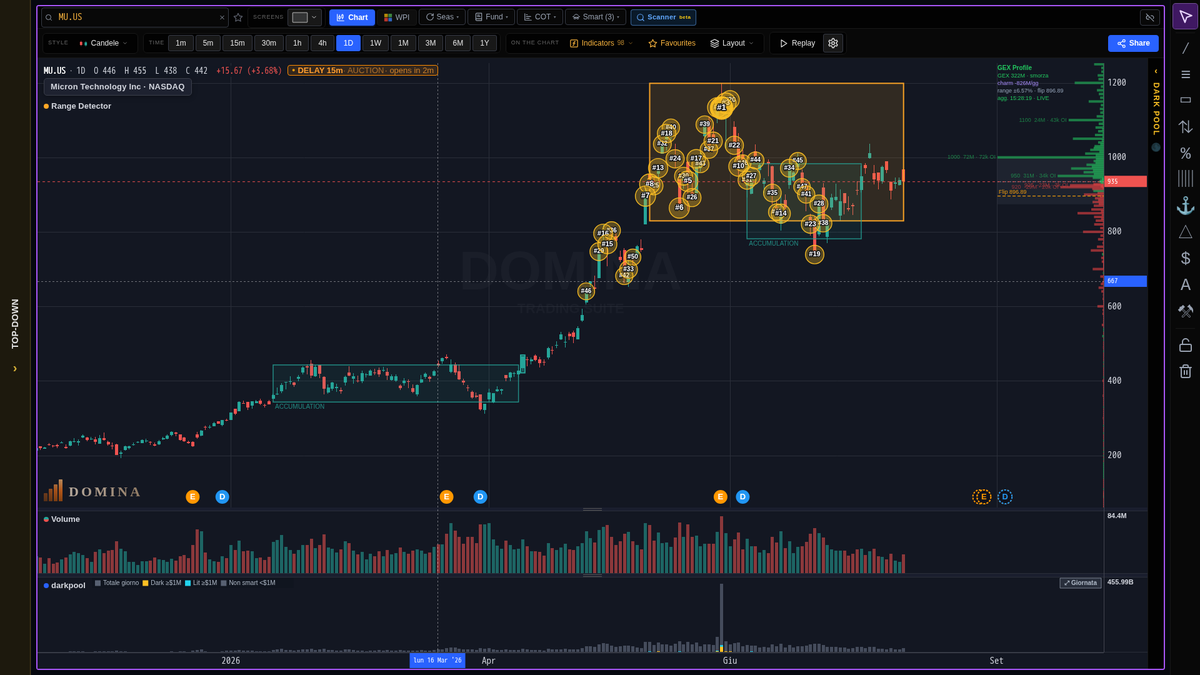Select the trend line drawing tool
1200x675 pixels.
pos(1185,47)
